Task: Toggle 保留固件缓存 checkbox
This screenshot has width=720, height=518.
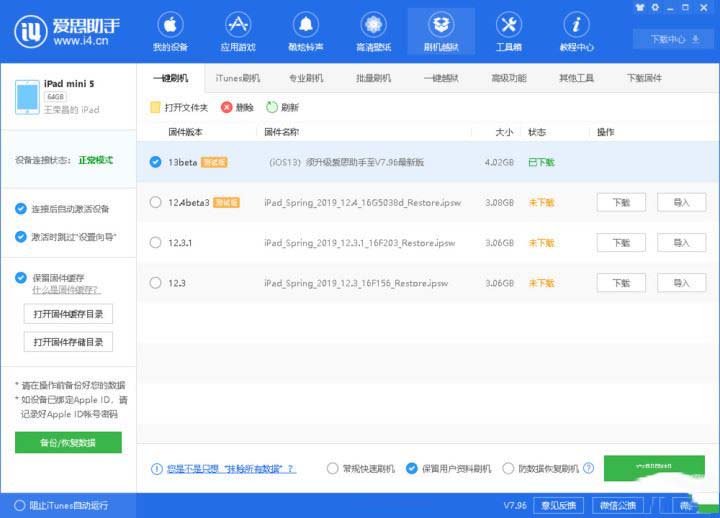Action: (x=21, y=278)
